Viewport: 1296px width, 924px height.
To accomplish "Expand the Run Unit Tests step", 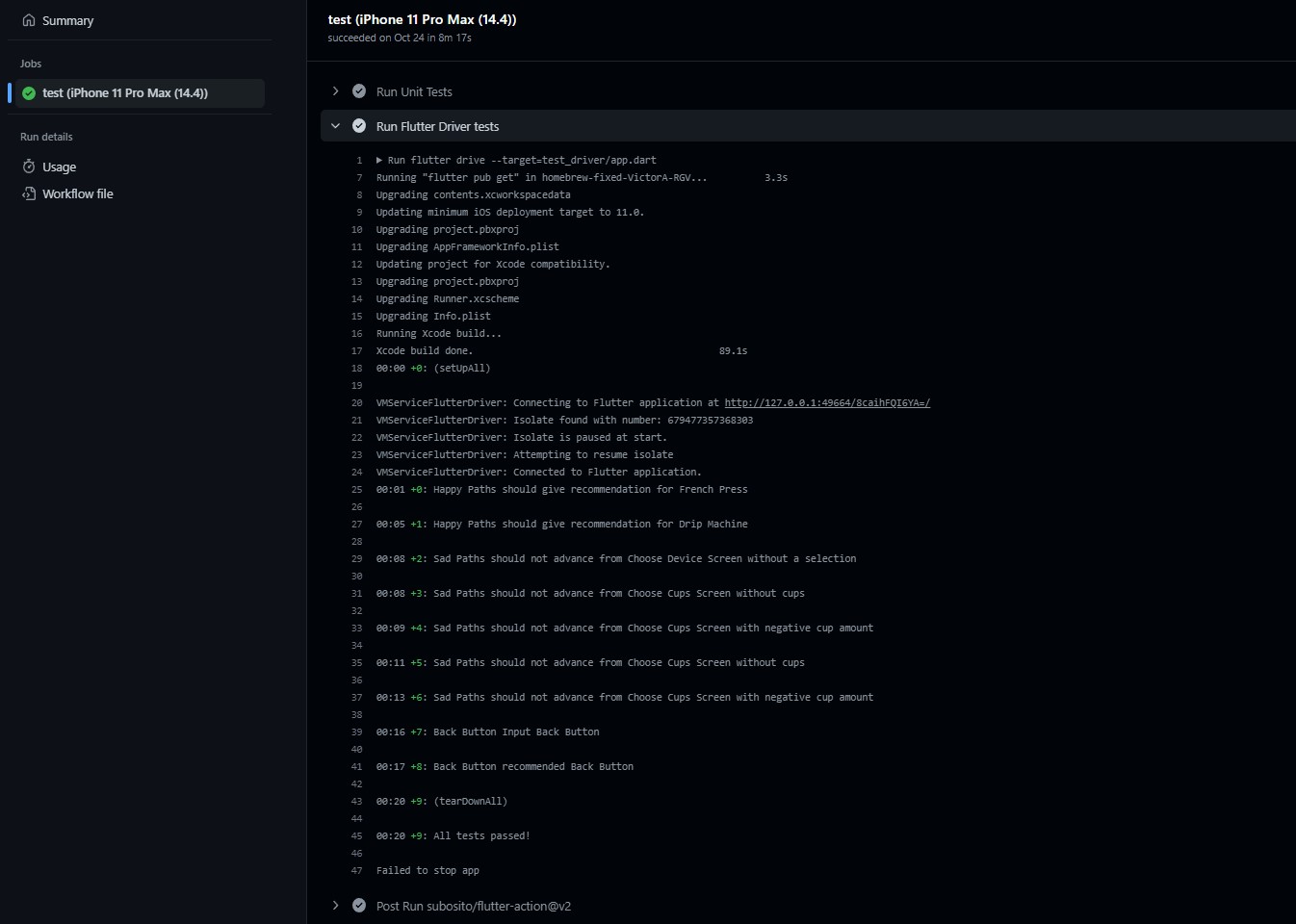I will pyautogui.click(x=335, y=90).
